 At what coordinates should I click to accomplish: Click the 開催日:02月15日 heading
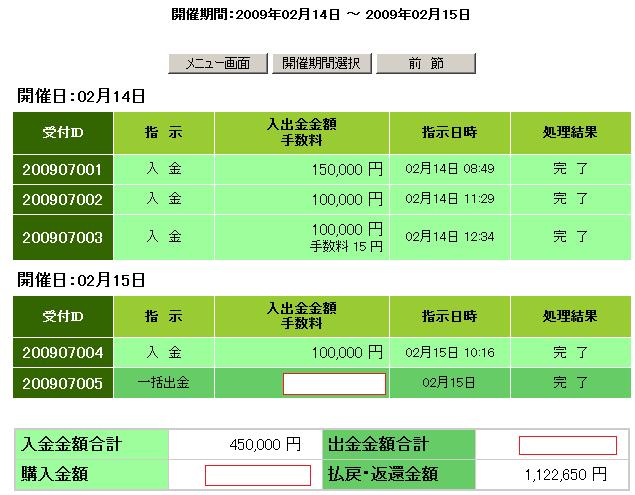coord(81,280)
